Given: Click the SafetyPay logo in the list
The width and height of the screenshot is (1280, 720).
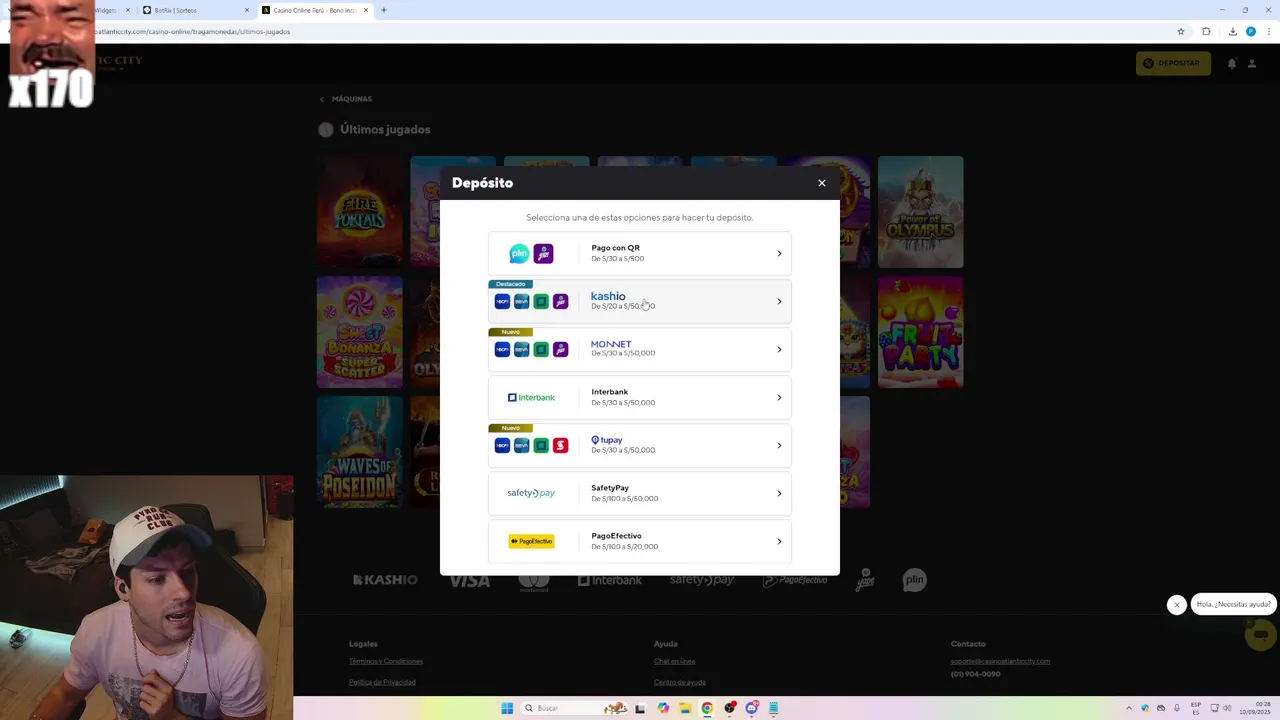Looking at the screenshot, I should tap(531, 493).
